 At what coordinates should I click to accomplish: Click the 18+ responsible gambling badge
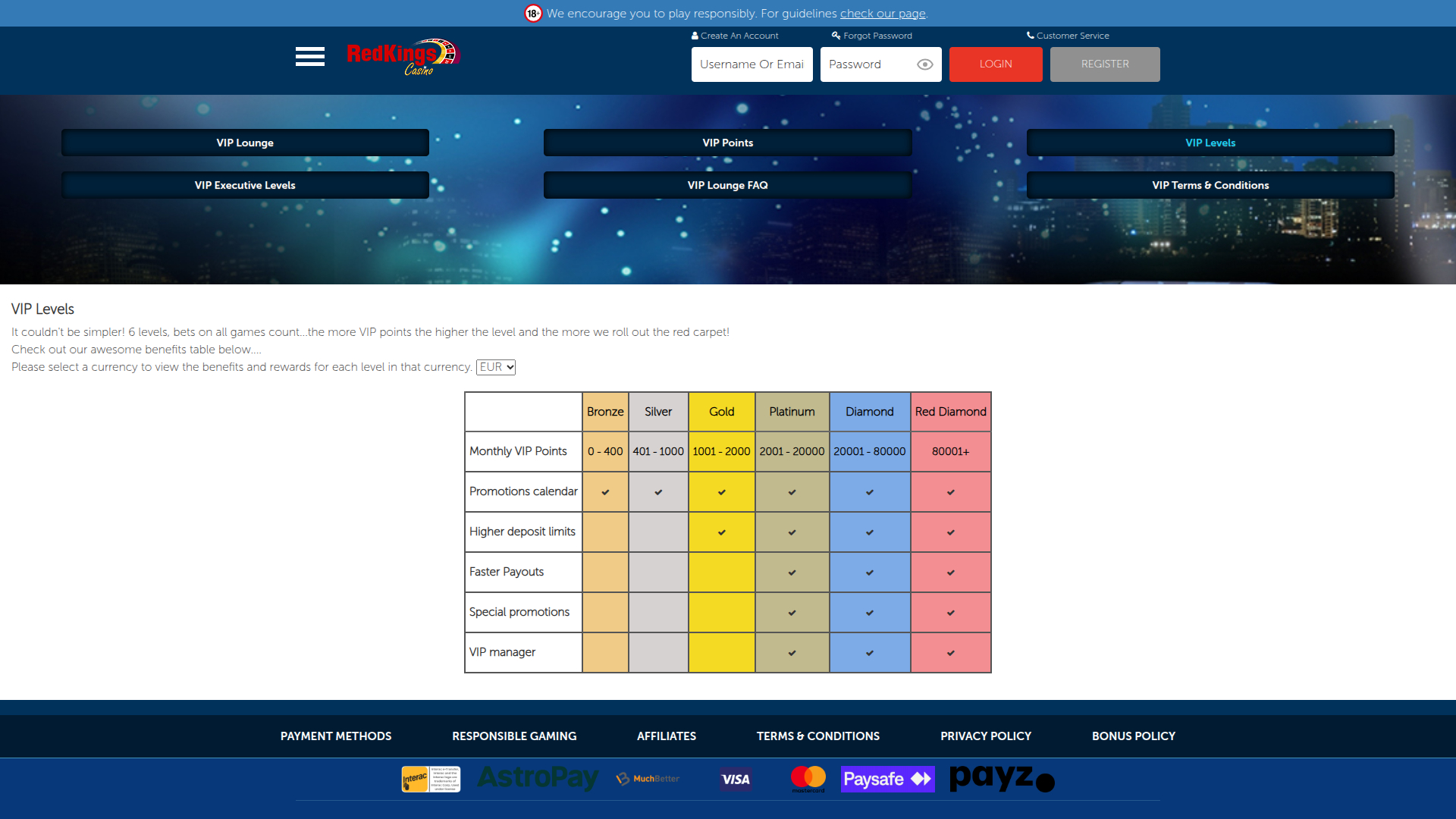tap(533, 13)
